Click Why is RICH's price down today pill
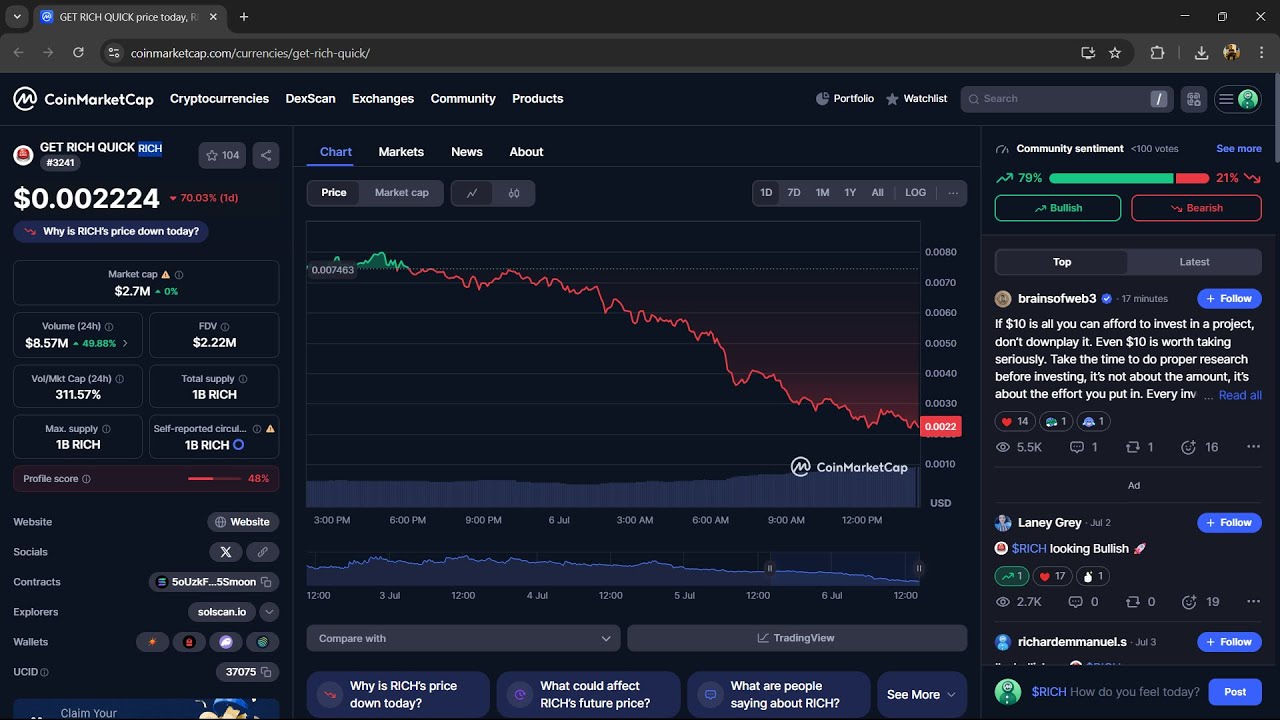The width and height of the screenshot is (1280, 720). 111,231
